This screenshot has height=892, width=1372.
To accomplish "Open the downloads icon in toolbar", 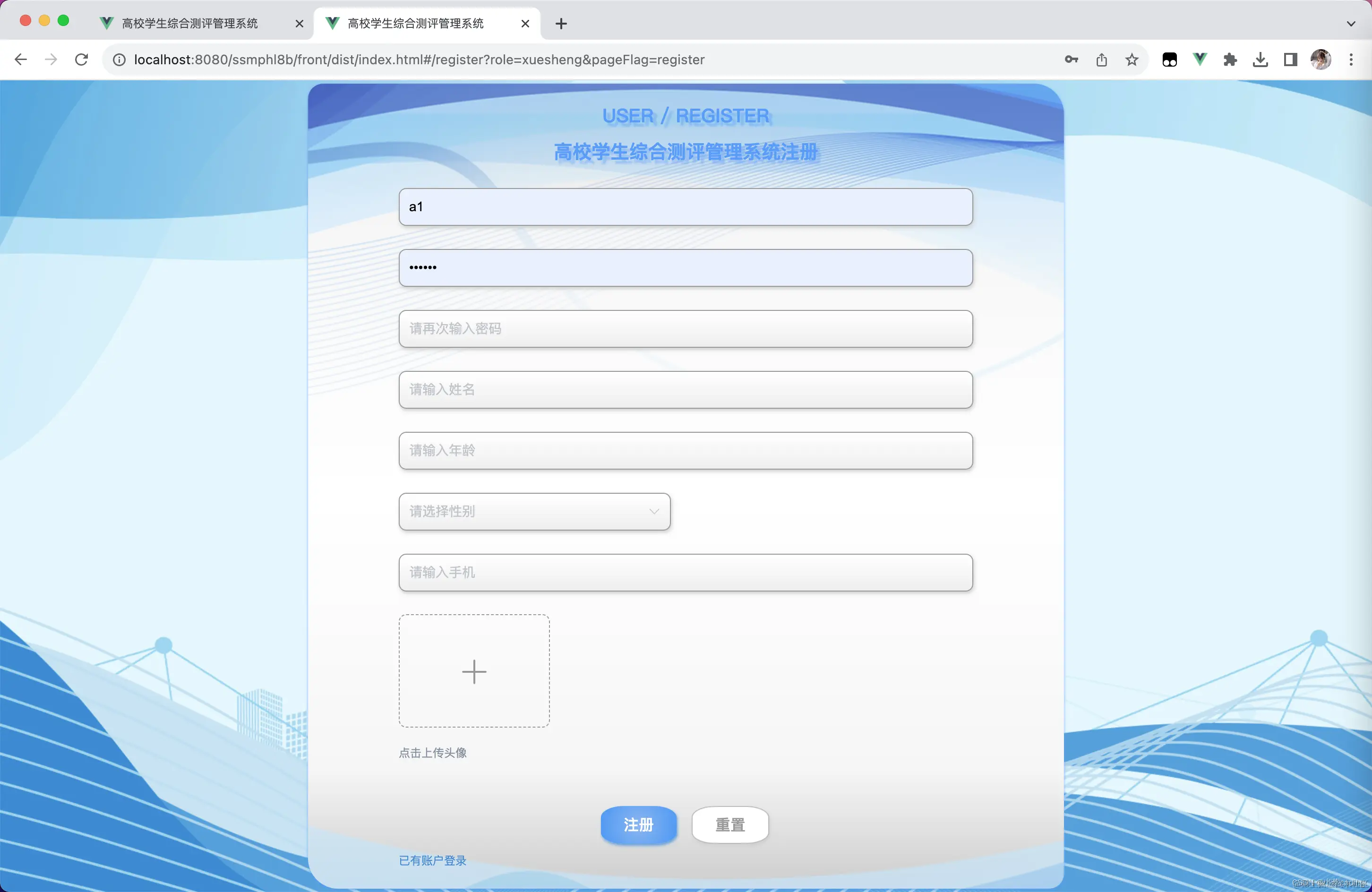I will 1260,60.
